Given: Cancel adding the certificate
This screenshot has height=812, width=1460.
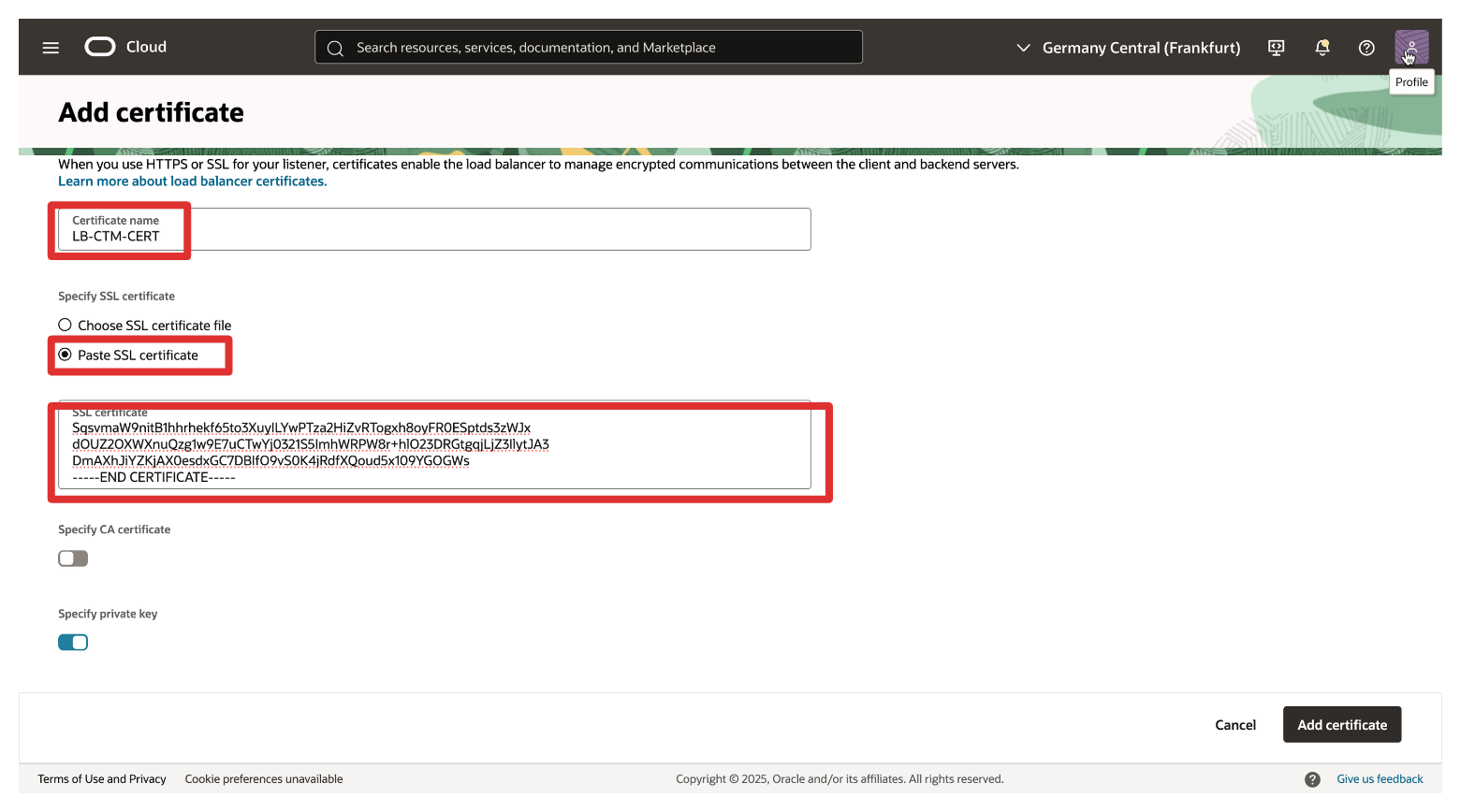Looking at the screenshot, I should [1234, 725].
